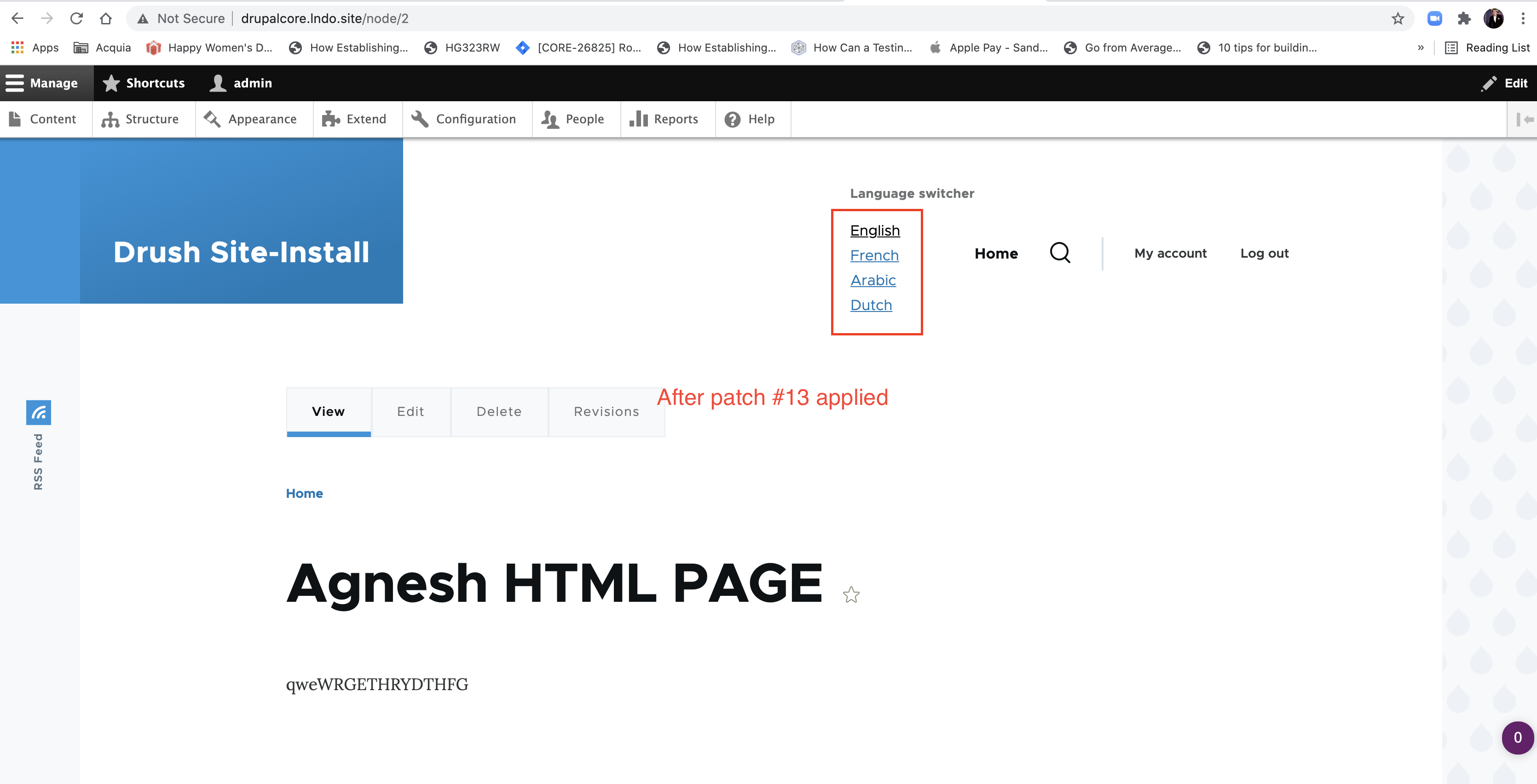Click the RSS Feed icon
The image size is (1537, 784).
tap(38, 412)
